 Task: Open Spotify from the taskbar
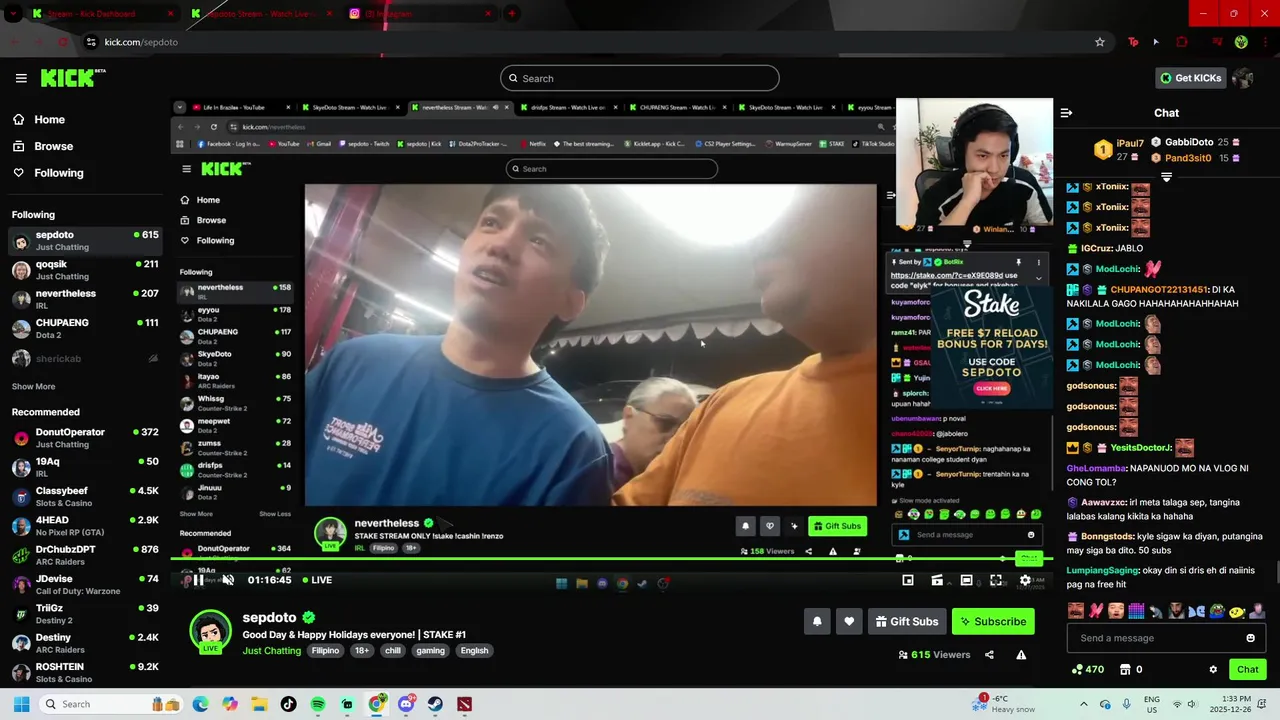point(318,704)
